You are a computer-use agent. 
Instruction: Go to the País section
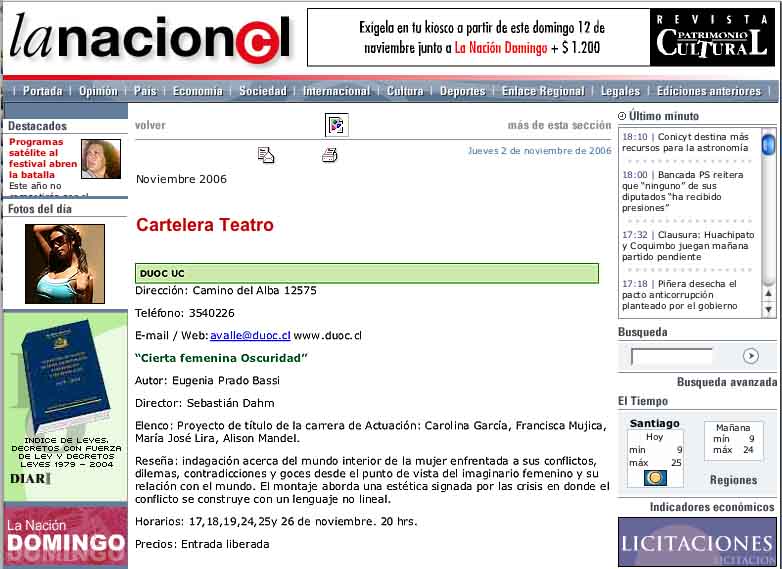pyautogui.click(x=145, y=91)
